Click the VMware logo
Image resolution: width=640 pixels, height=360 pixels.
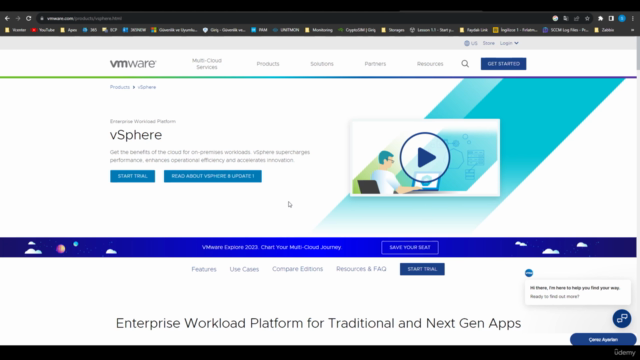[x=133, y=64]
